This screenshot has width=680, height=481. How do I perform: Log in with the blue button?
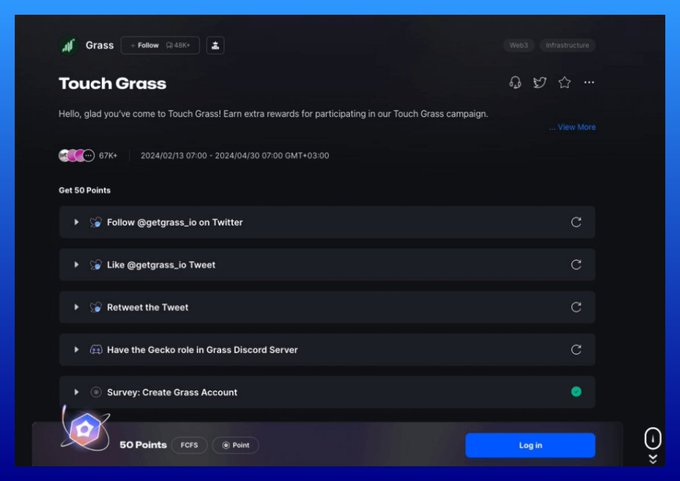pos(530,445)
